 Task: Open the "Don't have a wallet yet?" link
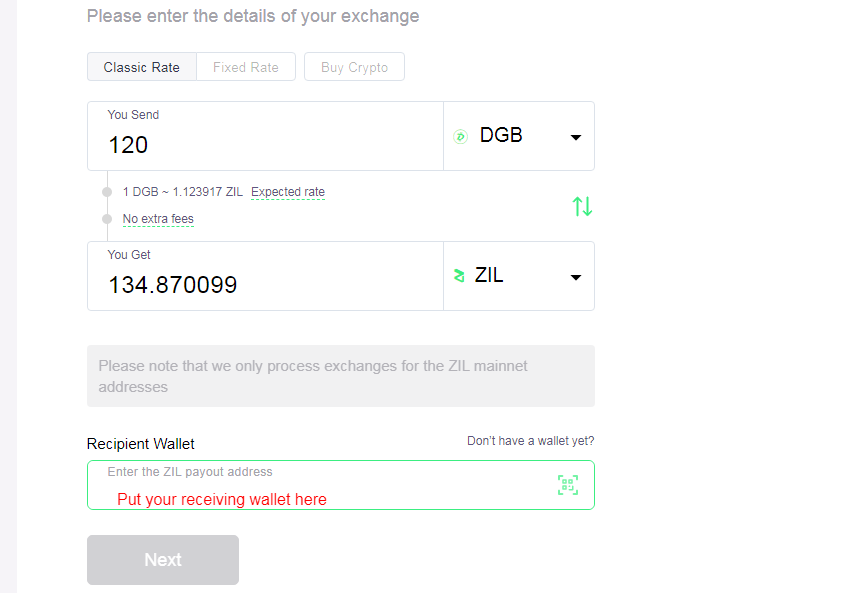(x=531, y=441)
